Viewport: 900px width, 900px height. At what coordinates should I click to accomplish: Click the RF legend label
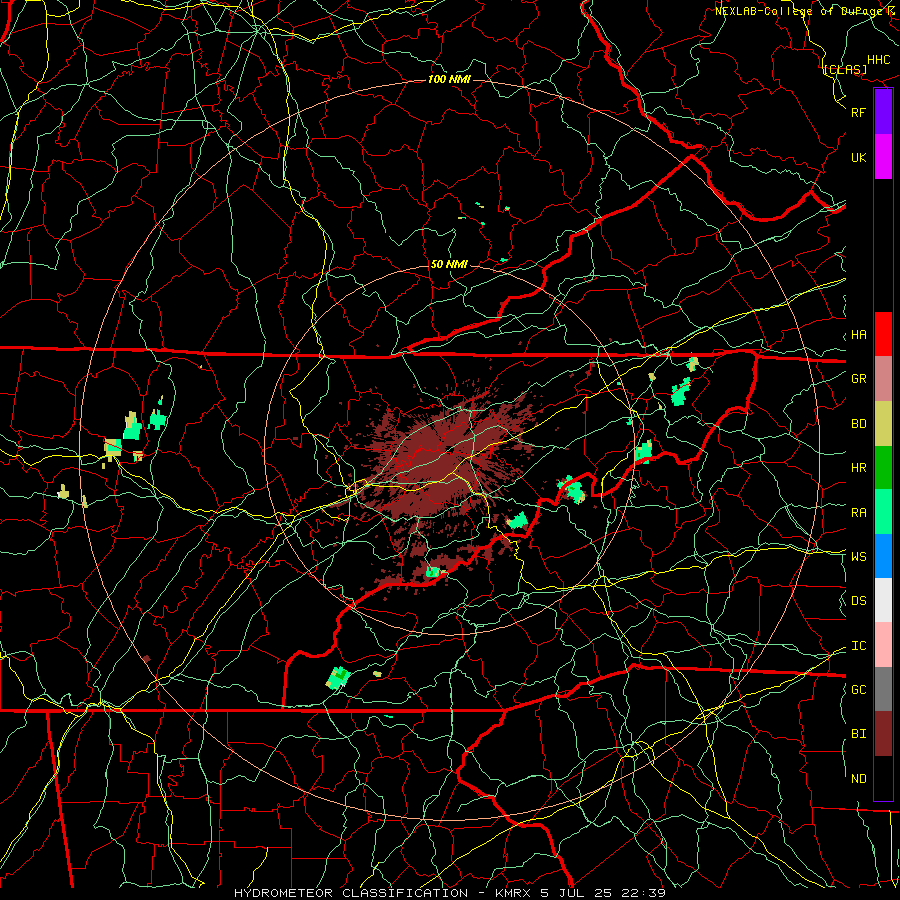pos(859,112)
